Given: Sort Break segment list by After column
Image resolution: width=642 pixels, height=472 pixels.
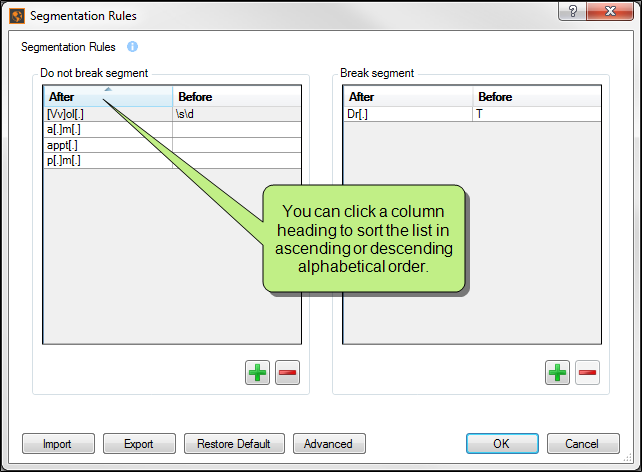Looking at the screenshot, I should pos(408,97).
